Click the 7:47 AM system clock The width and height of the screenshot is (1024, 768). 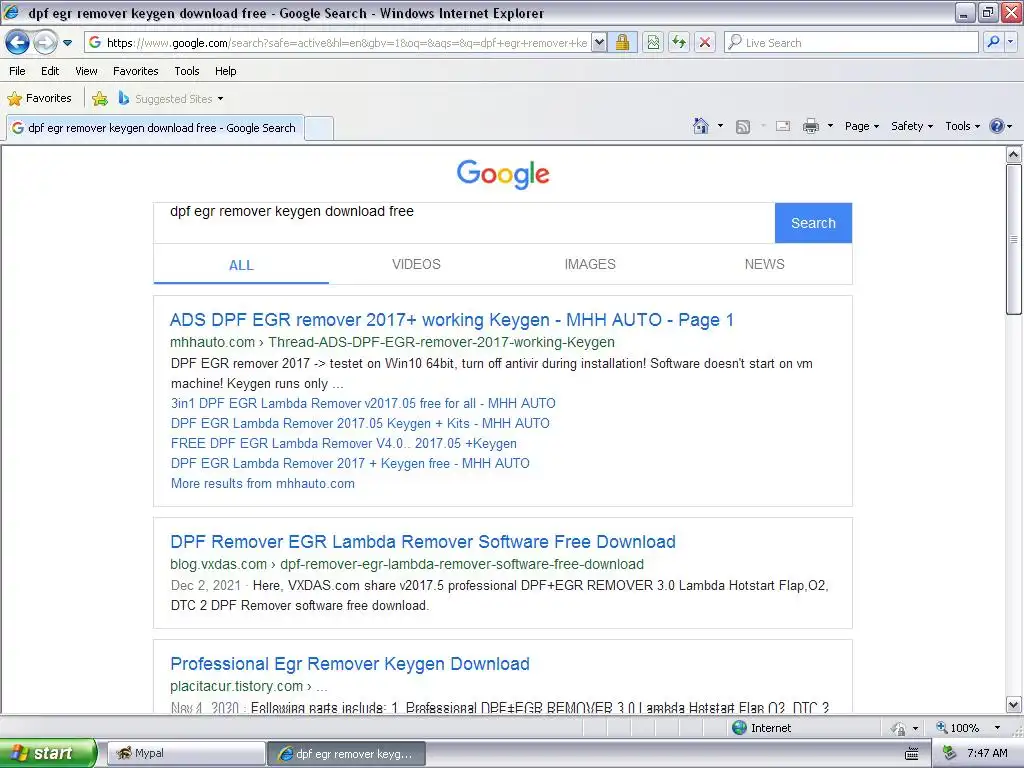click(987, 753)
